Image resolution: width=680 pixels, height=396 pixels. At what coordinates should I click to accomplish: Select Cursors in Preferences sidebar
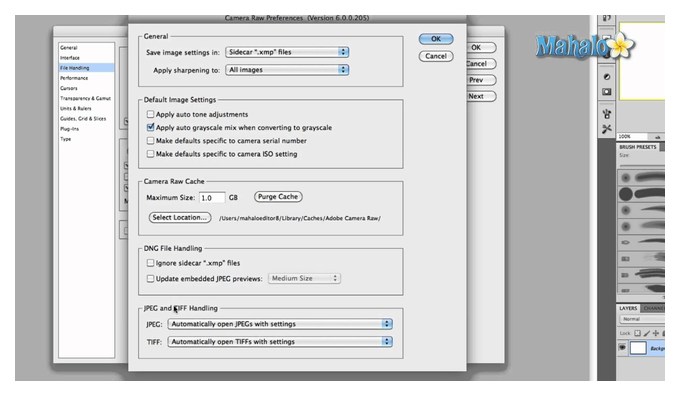point(69,88)
